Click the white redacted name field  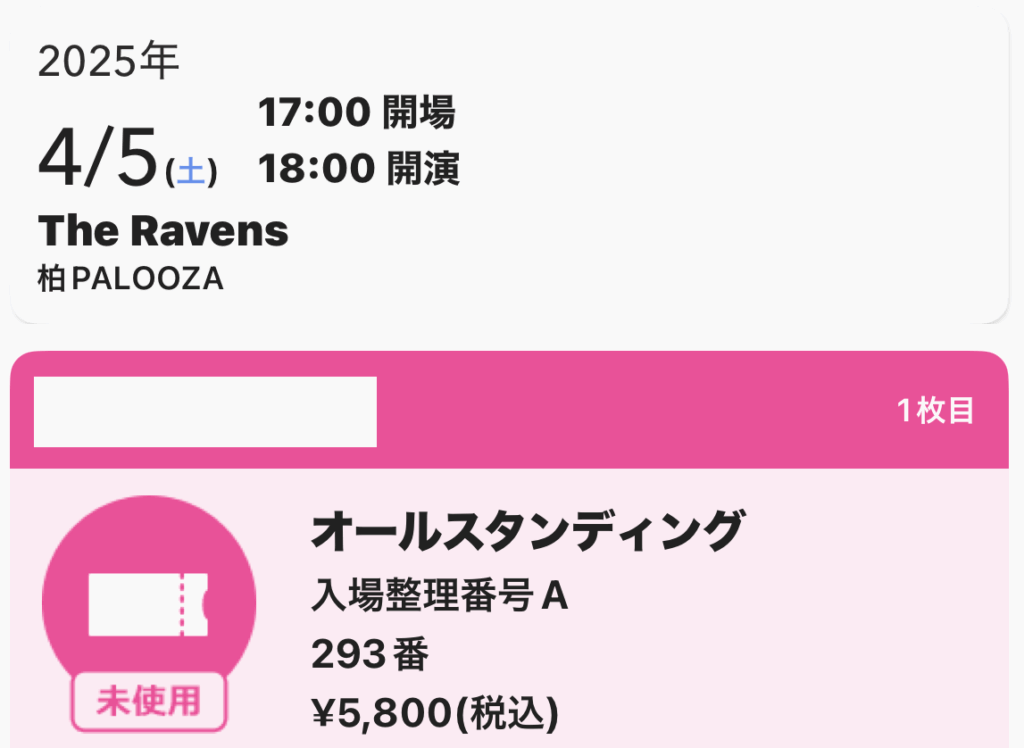[205, 412]
